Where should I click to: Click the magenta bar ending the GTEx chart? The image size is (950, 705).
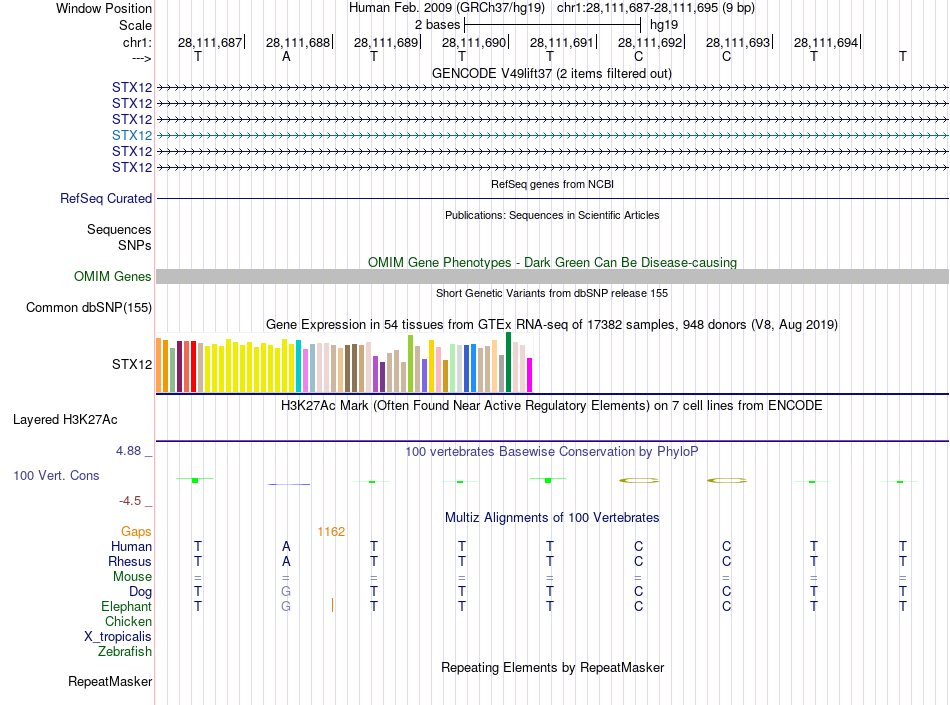pos(530,375)
